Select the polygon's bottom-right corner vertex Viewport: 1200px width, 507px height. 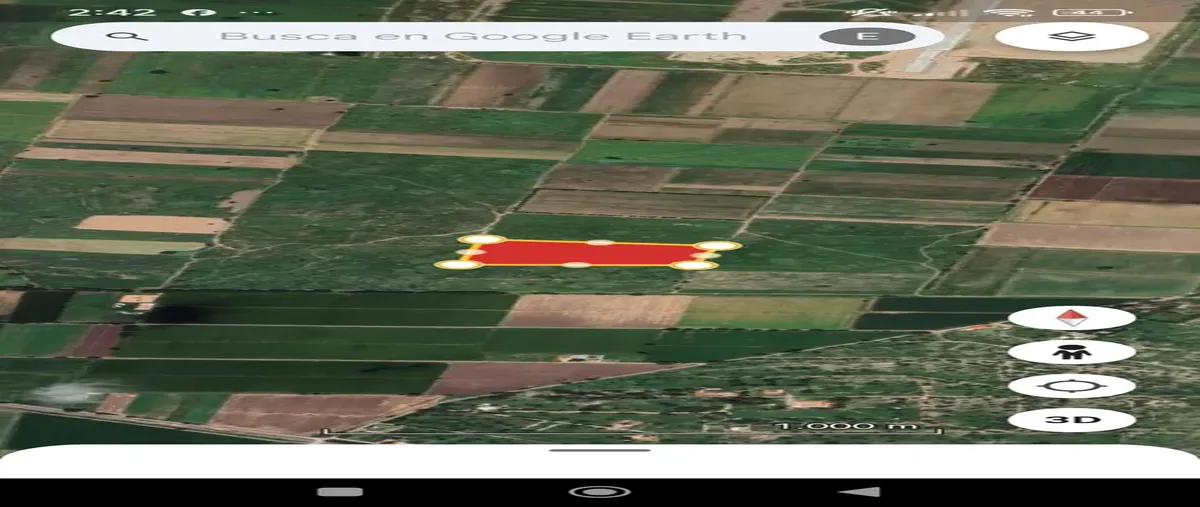(694, 265)
